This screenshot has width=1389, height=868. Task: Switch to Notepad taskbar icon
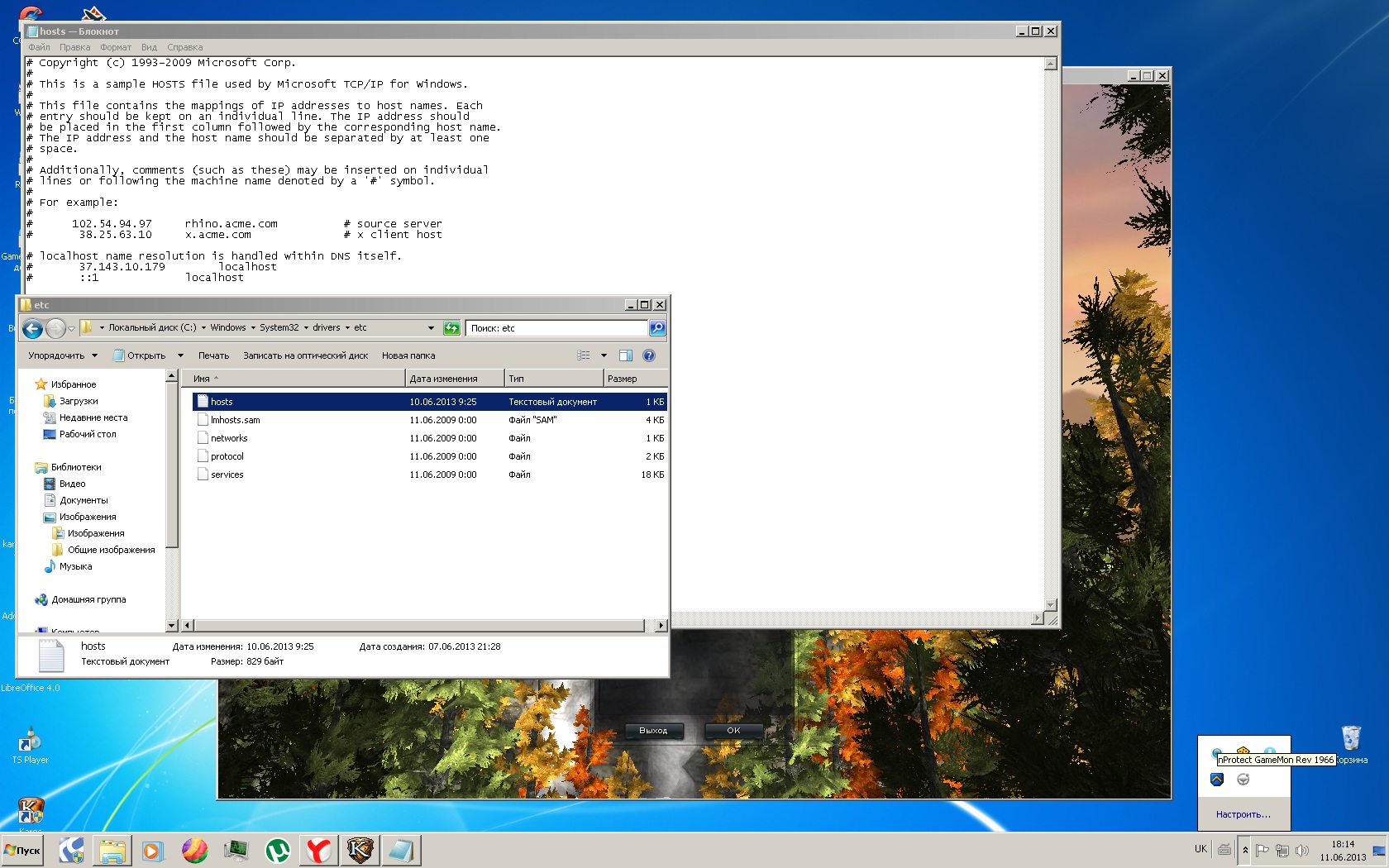[x=401, y=851]
